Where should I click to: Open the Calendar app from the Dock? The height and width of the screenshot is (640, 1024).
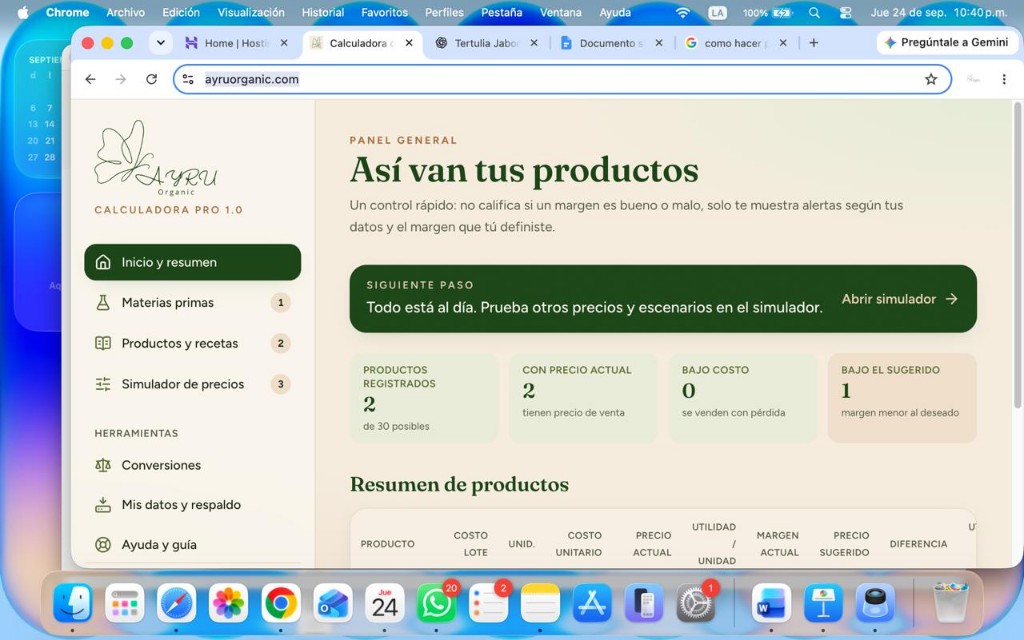385,603
